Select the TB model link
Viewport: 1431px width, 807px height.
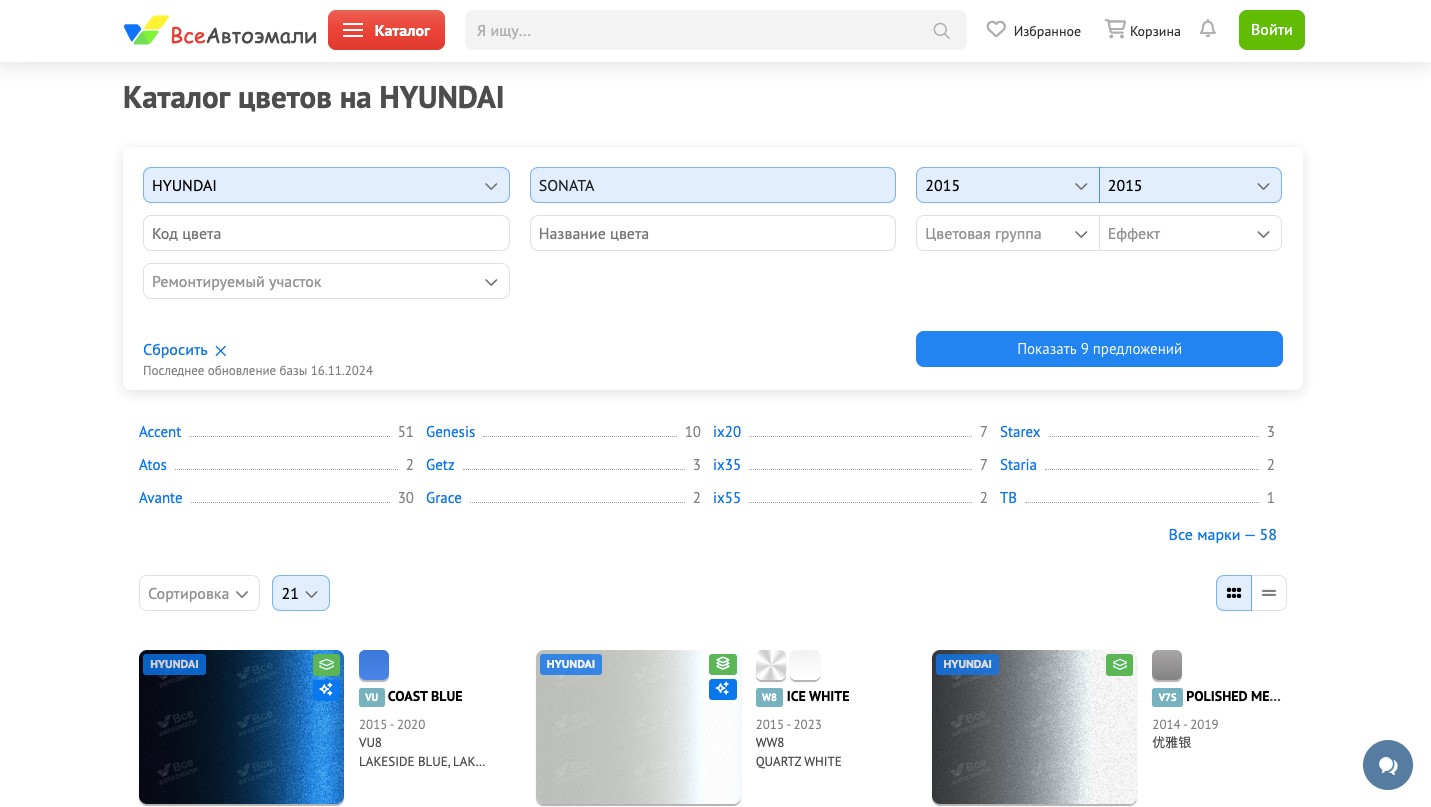(x=1008, y=498)
